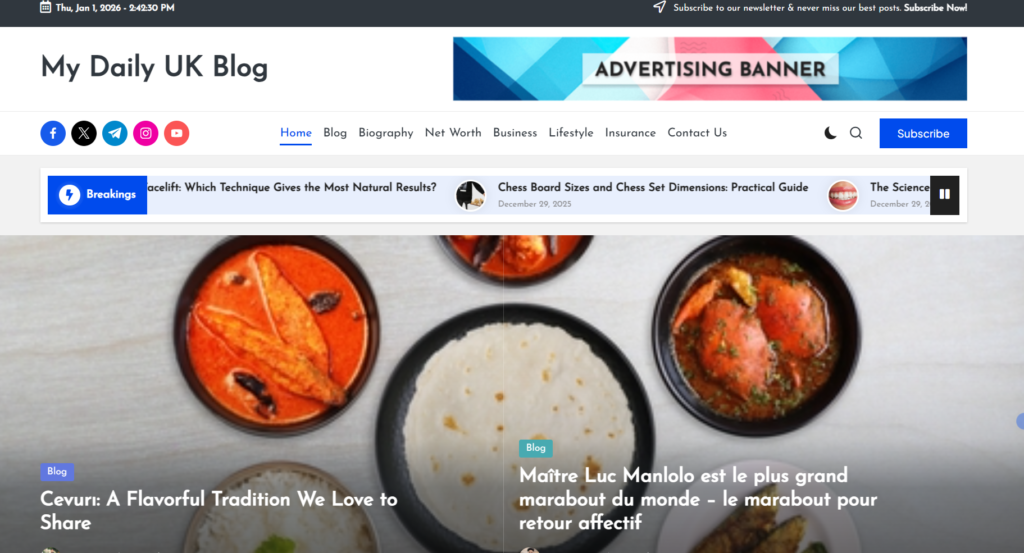Select the Lifestyle menu item
The width and height of the screenshot is (1024, 553).
[x=571, y=133]
